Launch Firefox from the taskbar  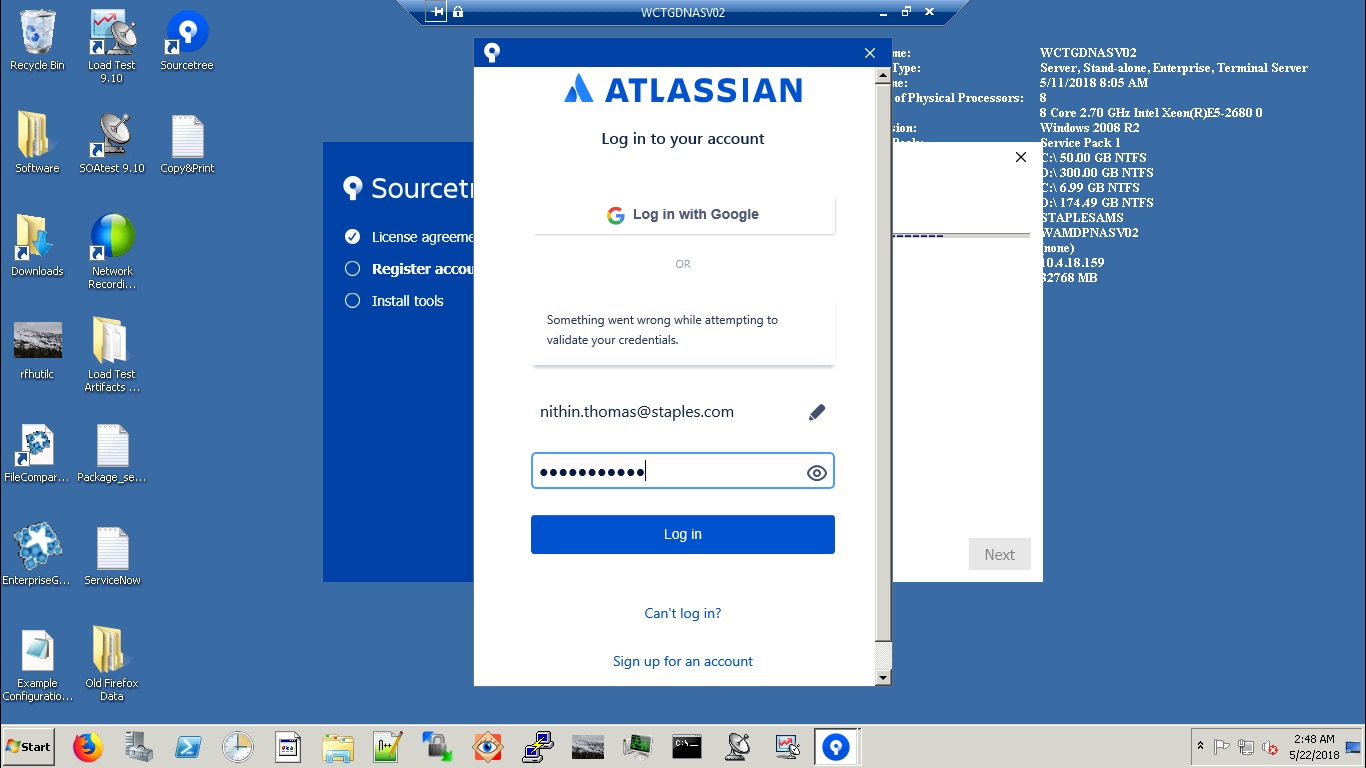tap(88, 746)
